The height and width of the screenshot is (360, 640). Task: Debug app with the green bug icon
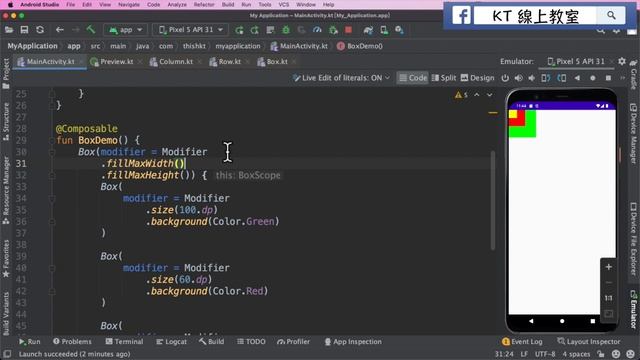[286, 30]
